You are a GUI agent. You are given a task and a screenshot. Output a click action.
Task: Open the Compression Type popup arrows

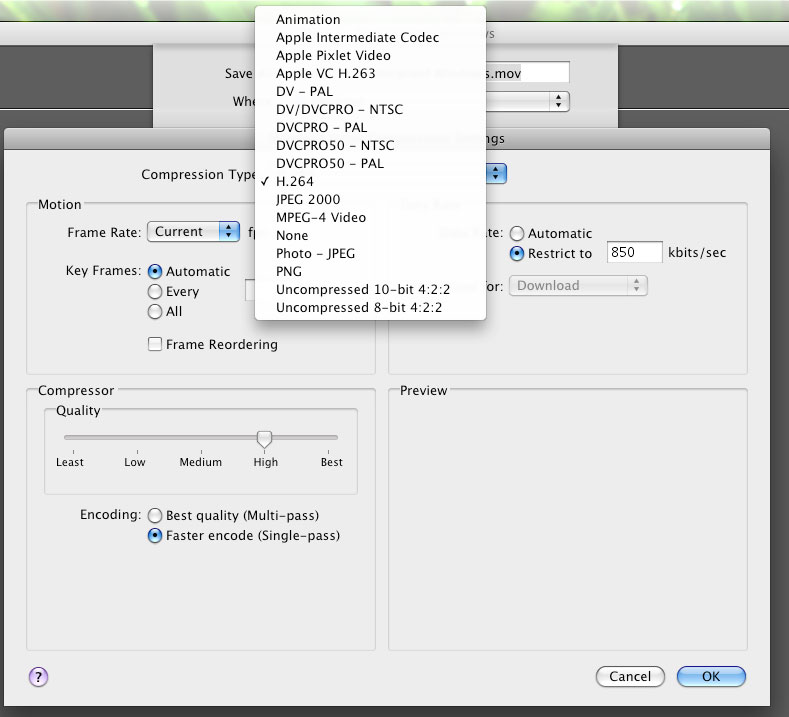point(496,174)
